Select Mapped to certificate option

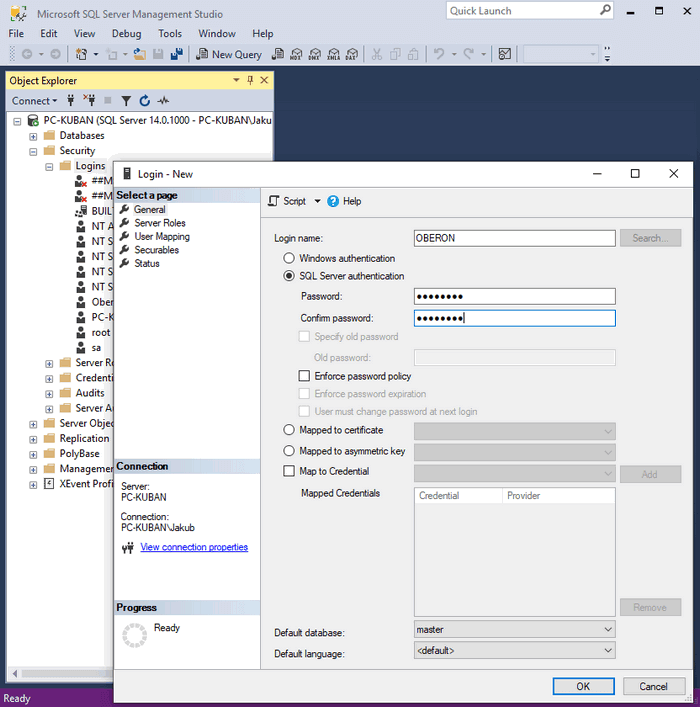pos(290,430)
